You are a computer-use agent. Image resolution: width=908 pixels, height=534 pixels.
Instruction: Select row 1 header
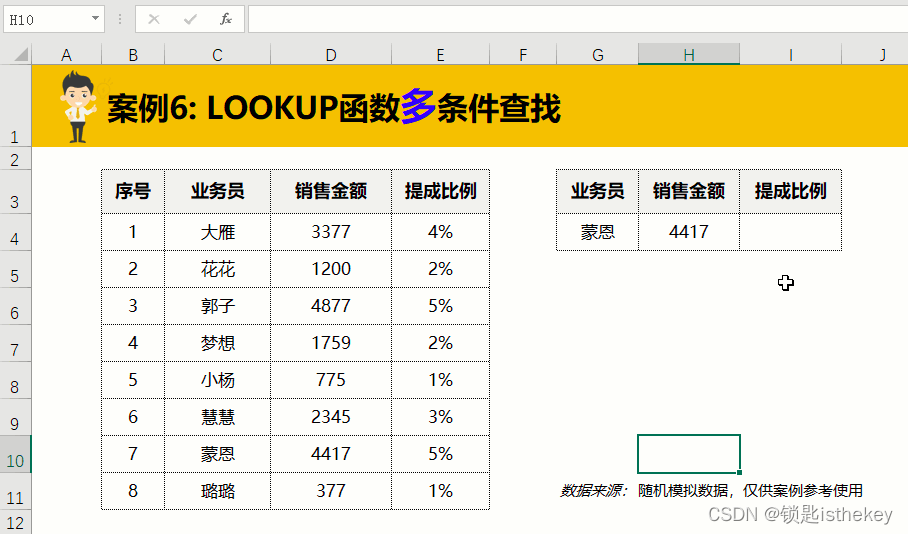pyautogui.click(x=16, y=105)
